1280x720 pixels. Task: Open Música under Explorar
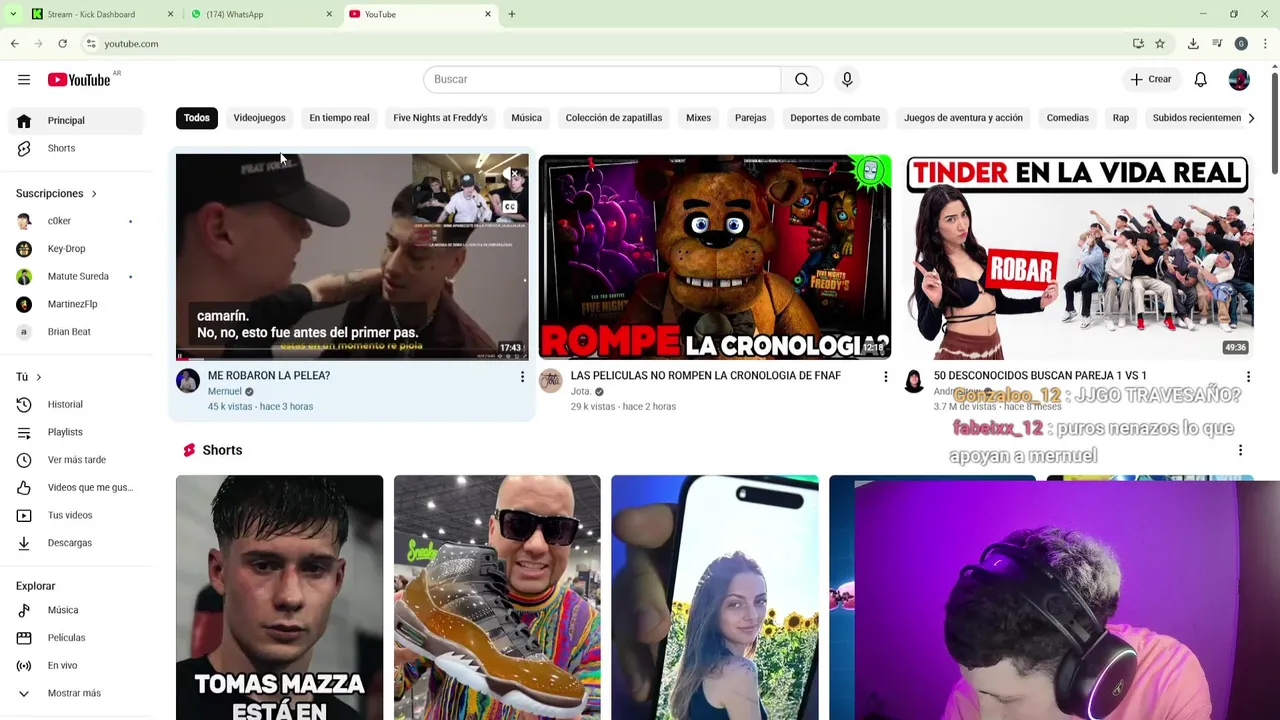[78, 610]
